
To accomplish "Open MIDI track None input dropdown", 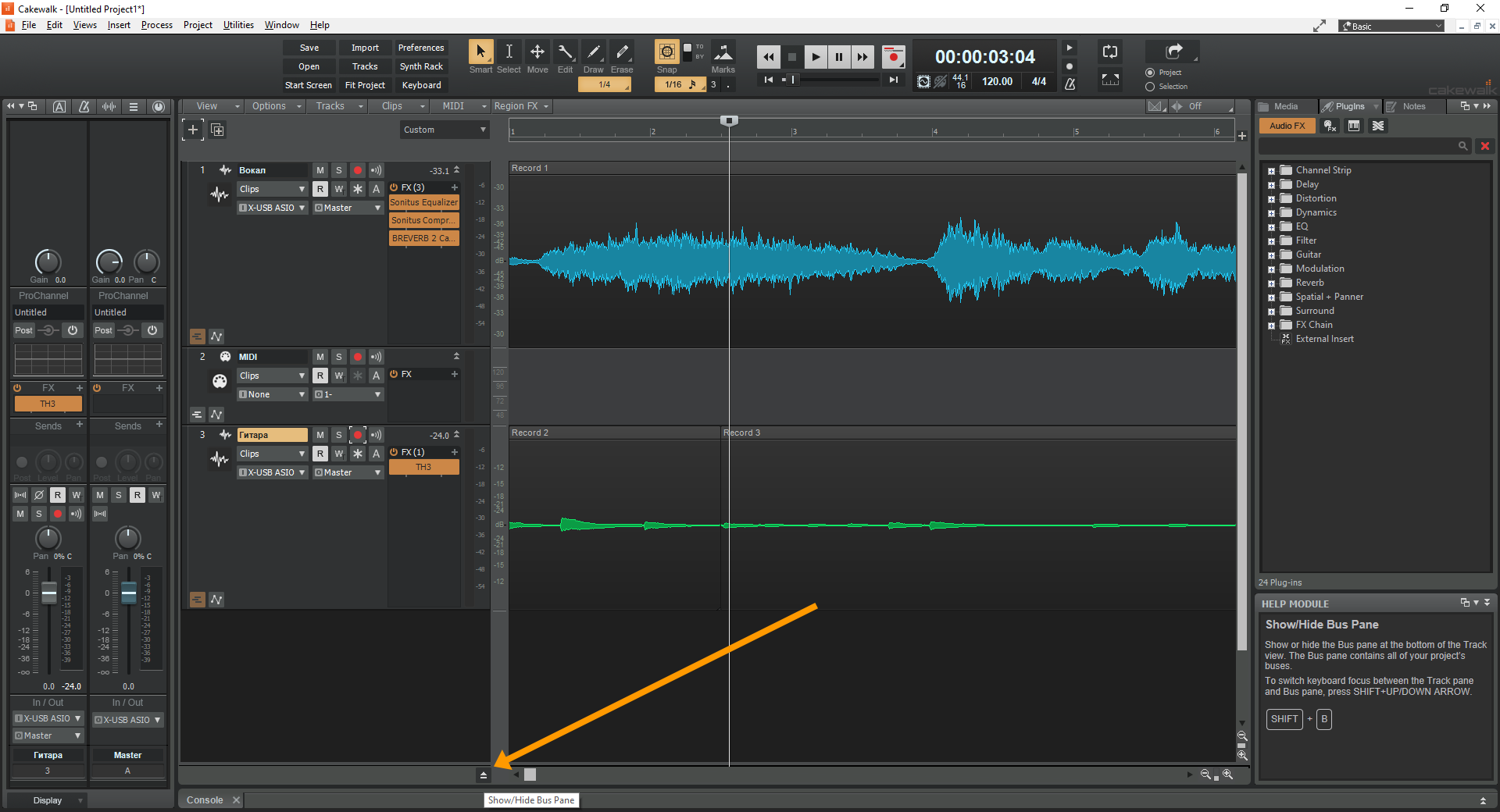I will [272, 394].
